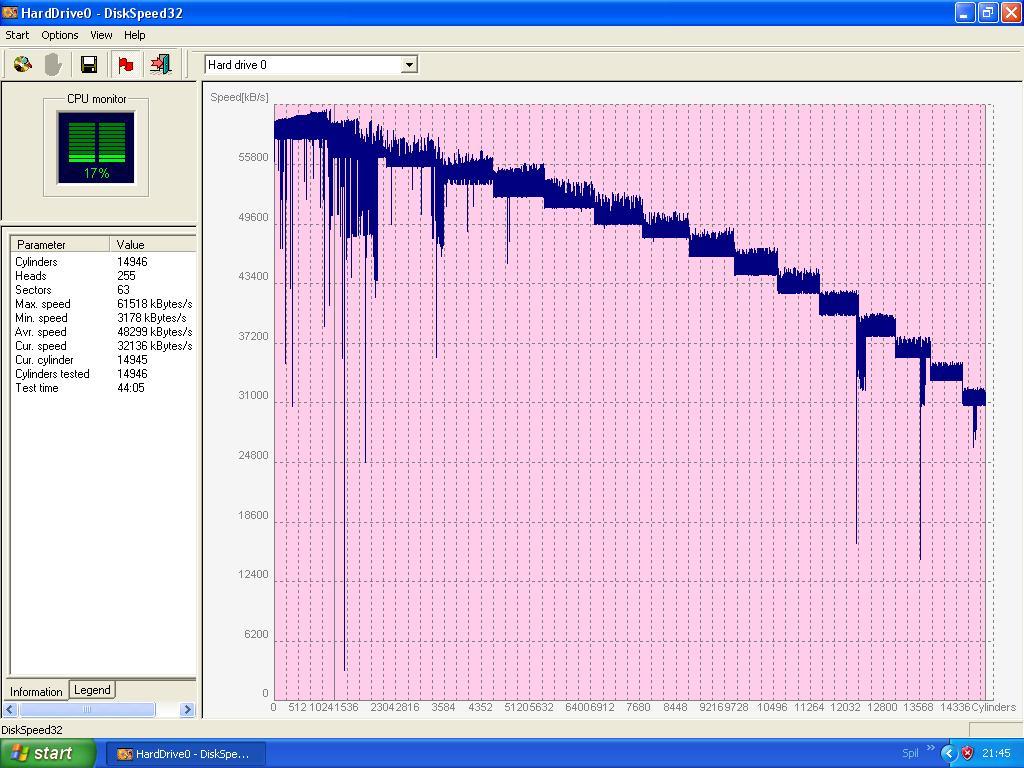Click the 48299 kBytes/s average value

coord(155,332)
